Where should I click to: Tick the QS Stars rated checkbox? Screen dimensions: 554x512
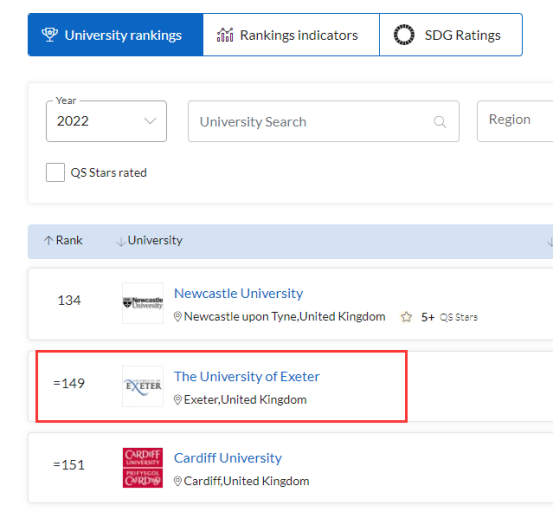[x=55, y=172]
